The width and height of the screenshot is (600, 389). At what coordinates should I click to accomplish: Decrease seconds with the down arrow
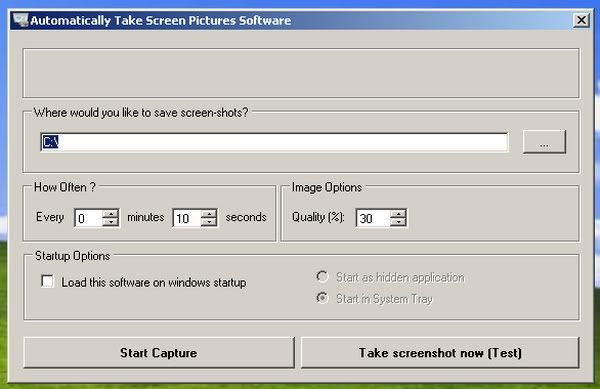point(209,222)
